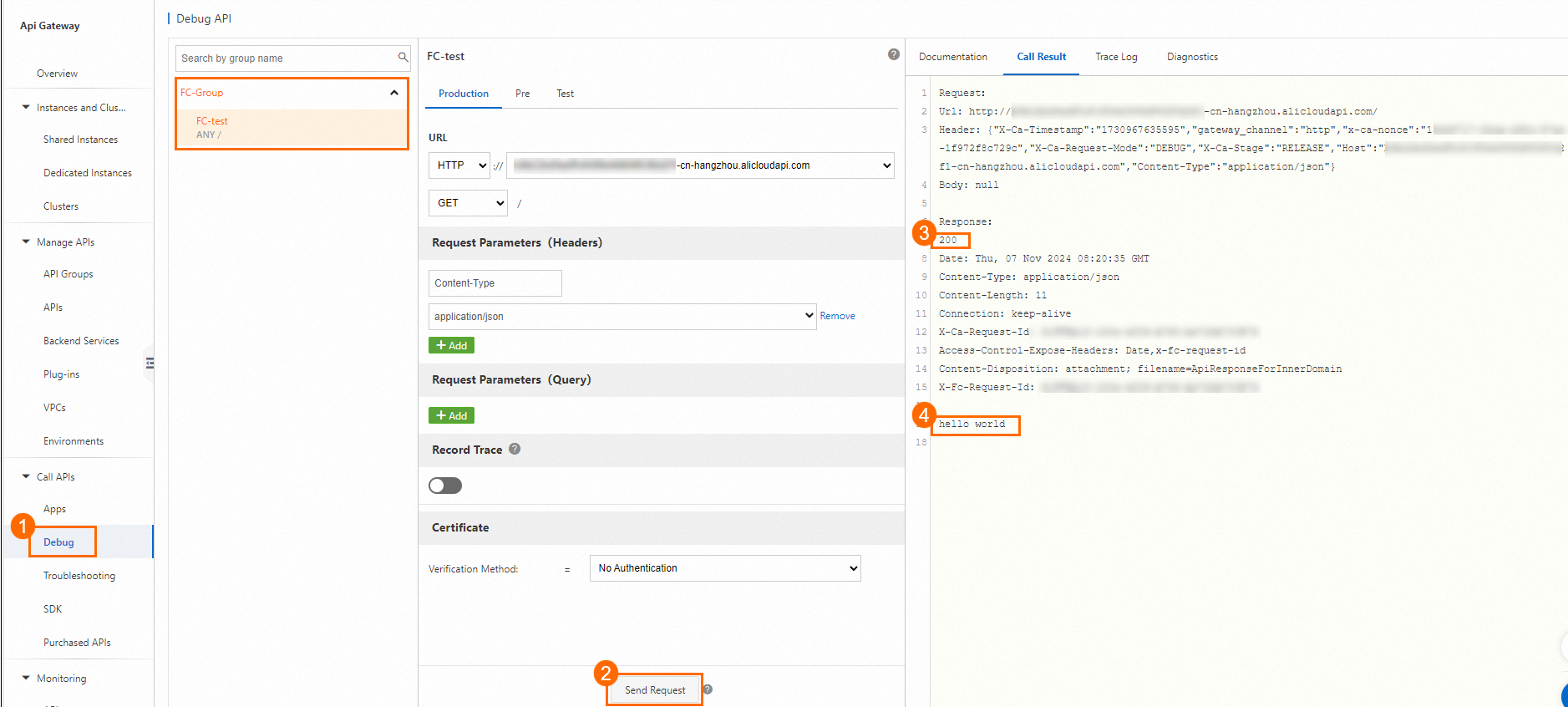Click the help icon beside FC-test title
This screenshot has width=1568, height=707.
(x=894, y=54)
